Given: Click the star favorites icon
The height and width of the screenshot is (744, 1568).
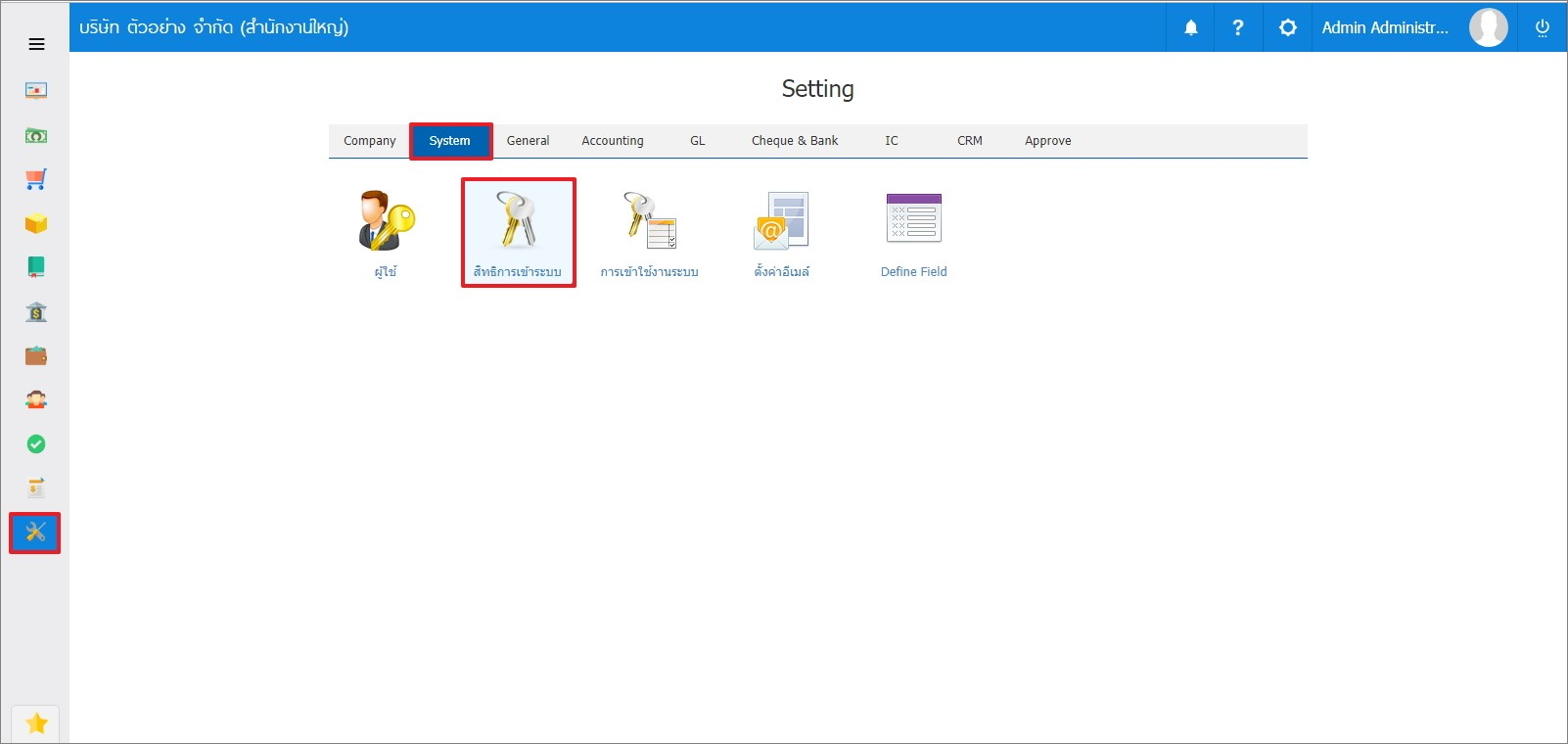Looking at the screenshot, I should click(x=36, y=723).
